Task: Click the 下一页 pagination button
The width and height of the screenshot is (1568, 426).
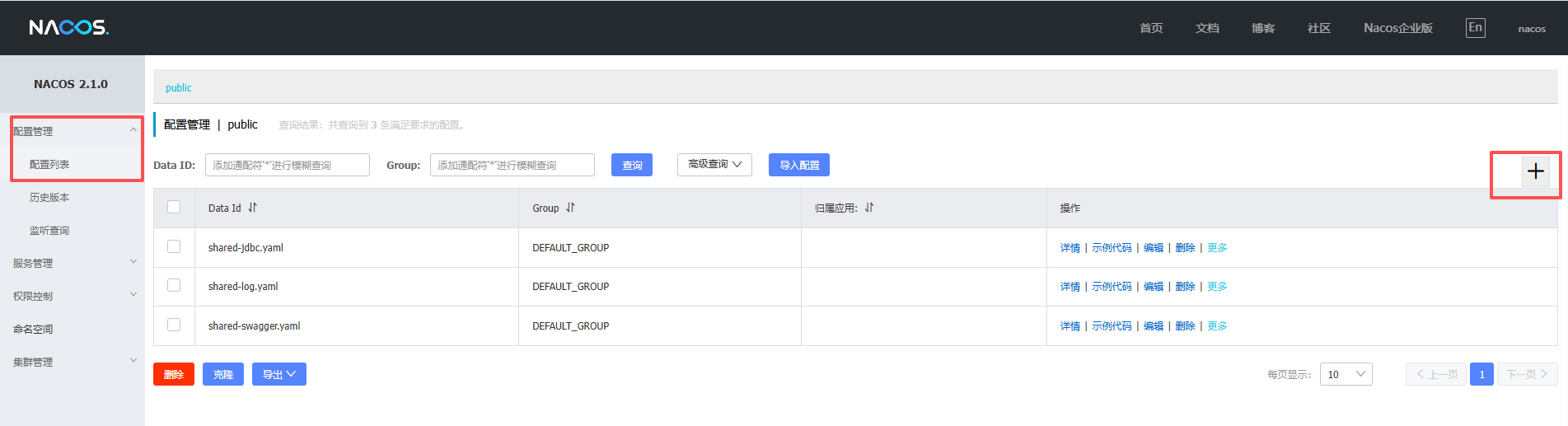Action: [x=1527, y=374]
